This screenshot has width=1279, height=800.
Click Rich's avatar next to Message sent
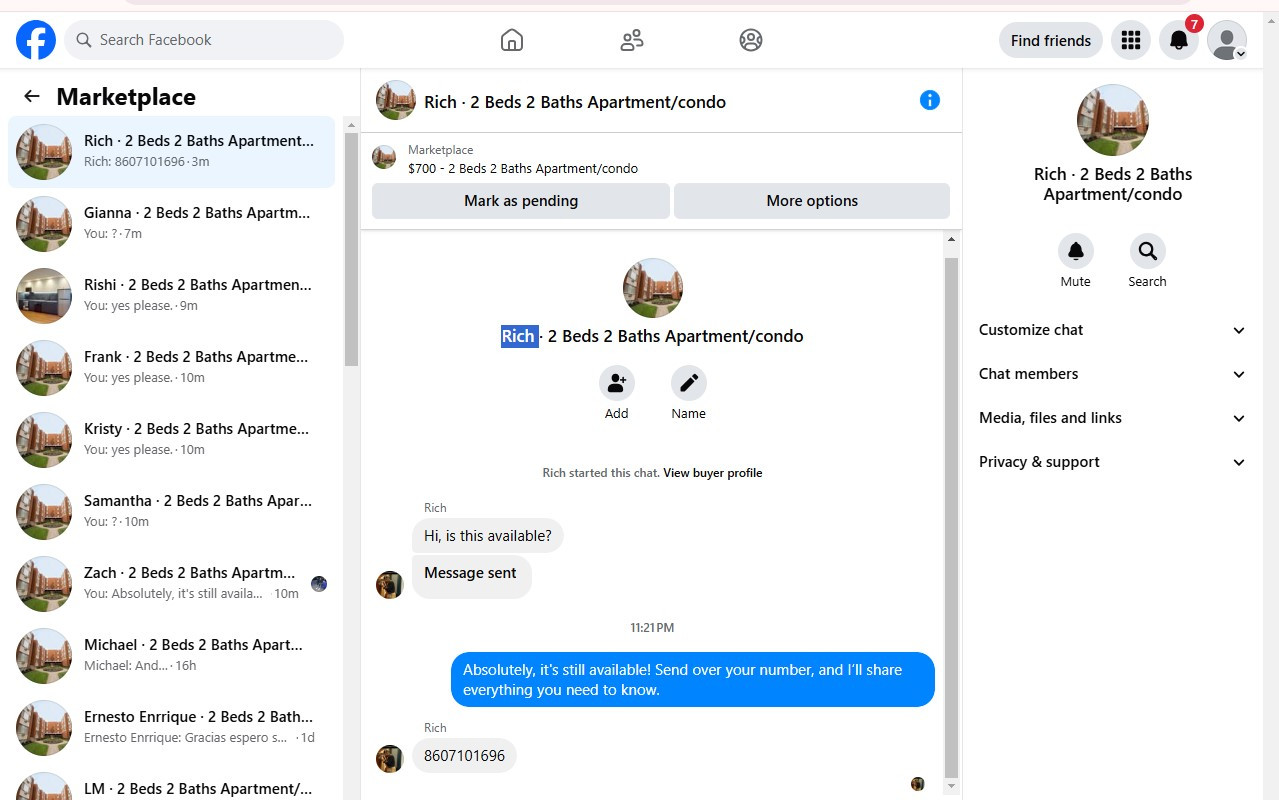click(x=389, y=585)
